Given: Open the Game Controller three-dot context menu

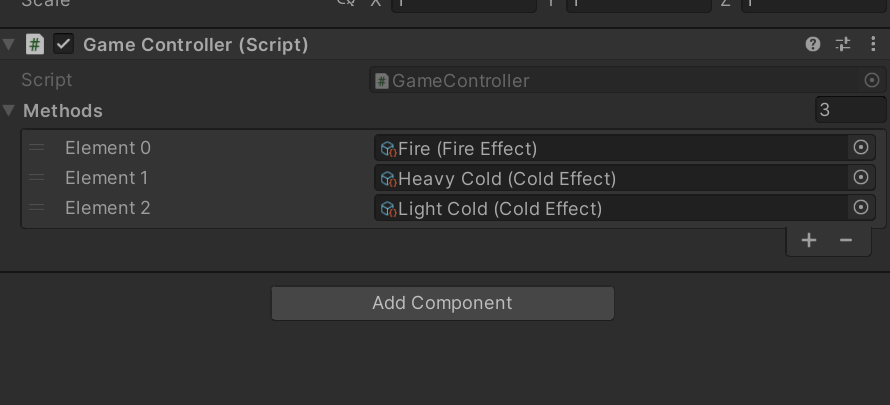Looking at the screenshot, I should point(870,44).
